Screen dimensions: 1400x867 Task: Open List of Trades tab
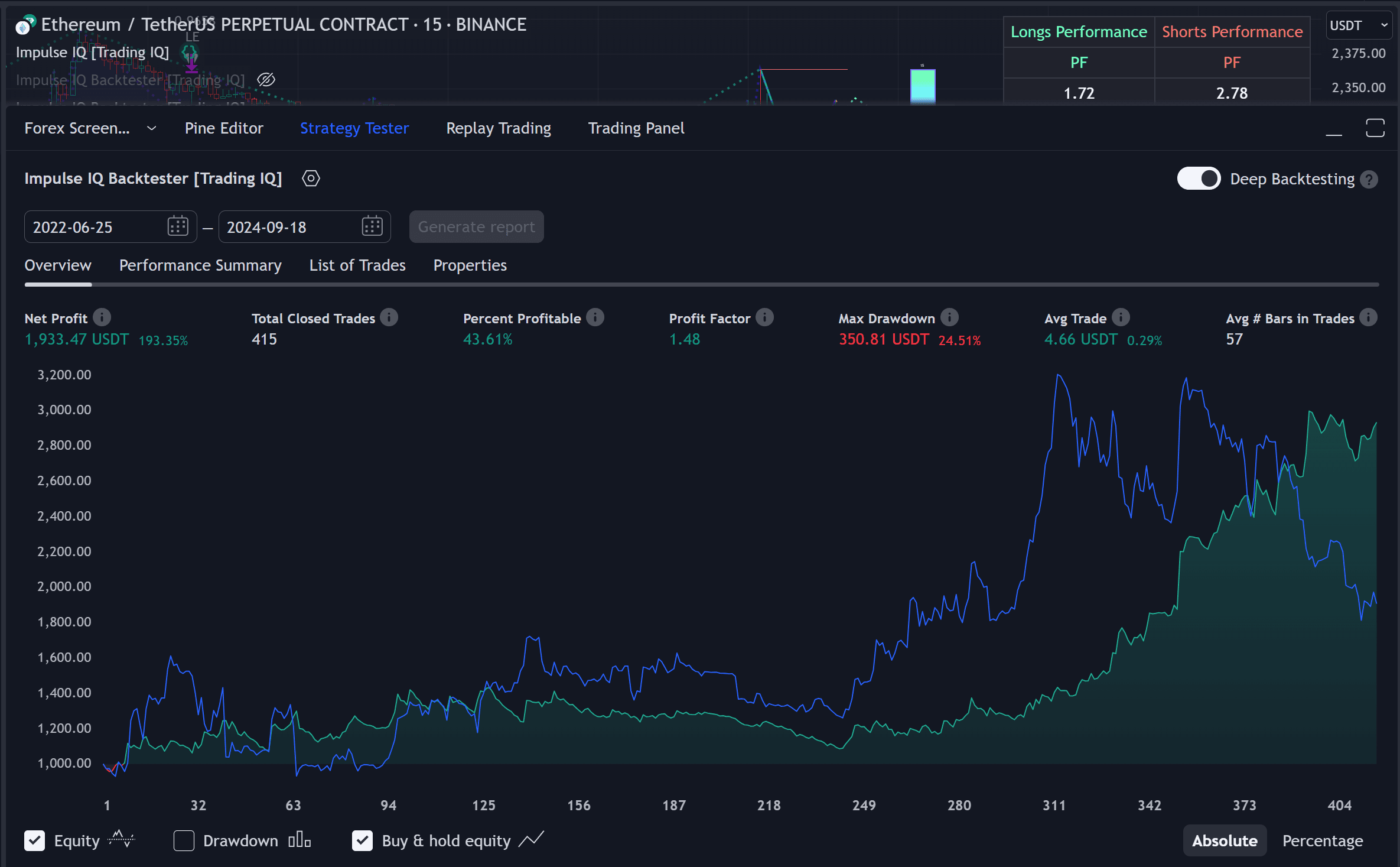tap(357, 265)
